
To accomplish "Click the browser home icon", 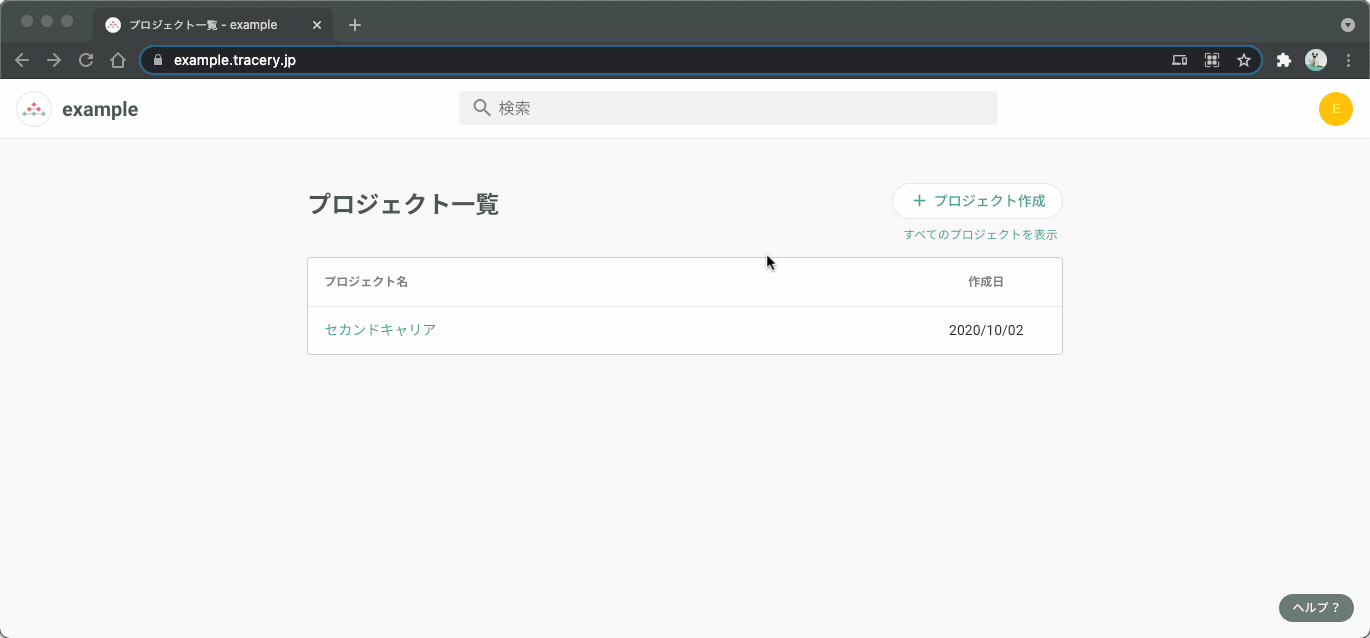I will 118,60.
